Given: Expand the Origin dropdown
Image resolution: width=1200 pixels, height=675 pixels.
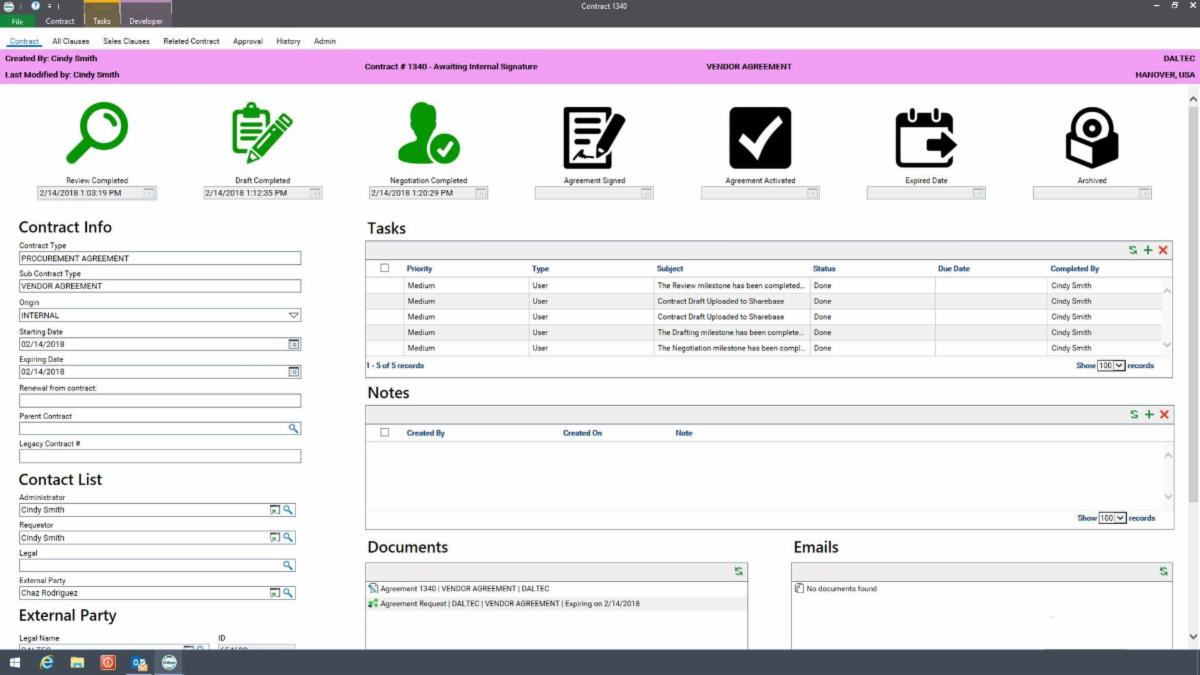Looking at the screenshot, I should point(293,315).
